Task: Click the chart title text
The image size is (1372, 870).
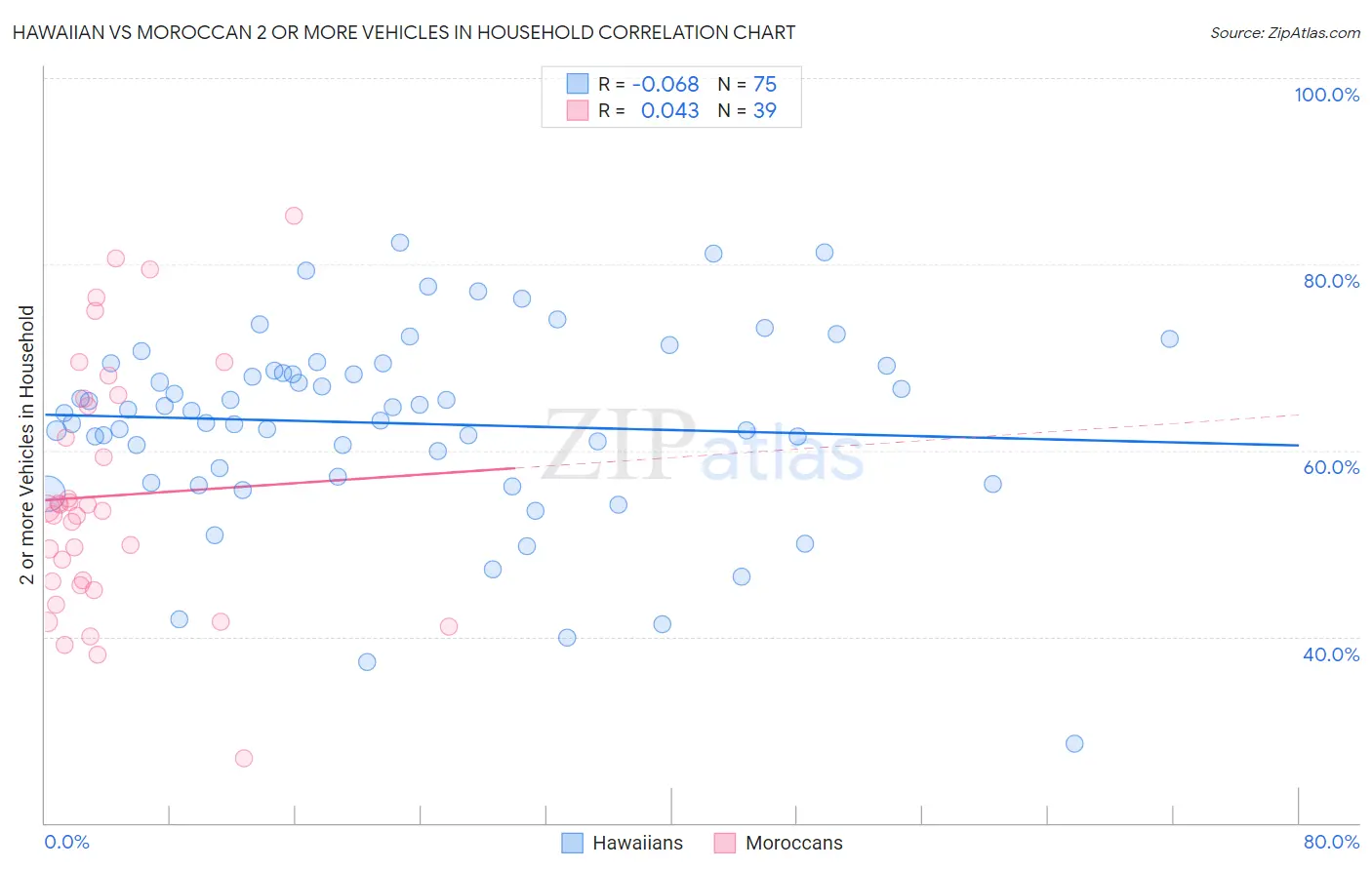Action: (x=404, y=32)
